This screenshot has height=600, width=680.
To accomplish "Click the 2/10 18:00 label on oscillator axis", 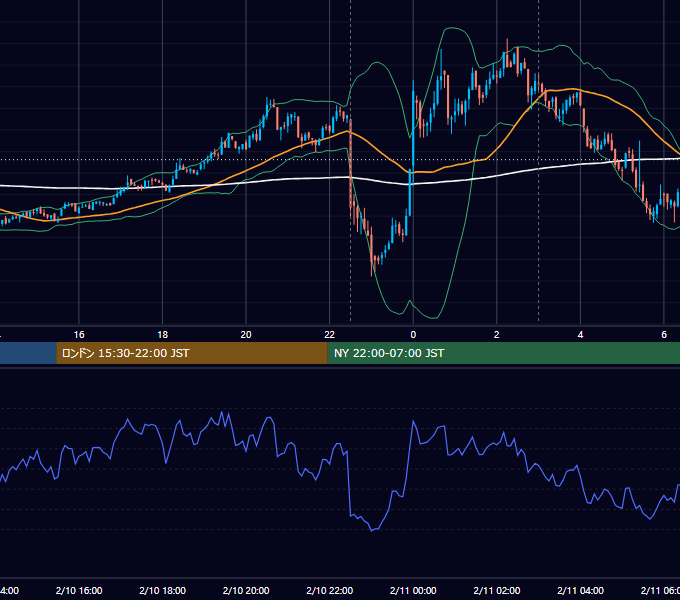I will point(163,590).
